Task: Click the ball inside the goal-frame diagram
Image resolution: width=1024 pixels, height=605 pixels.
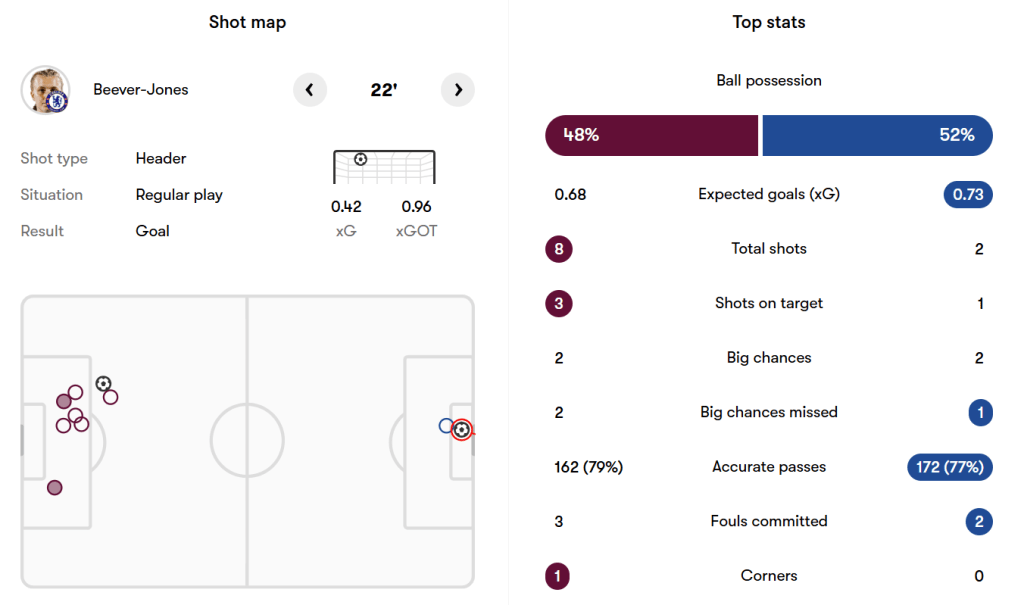Action: (360, 159)
